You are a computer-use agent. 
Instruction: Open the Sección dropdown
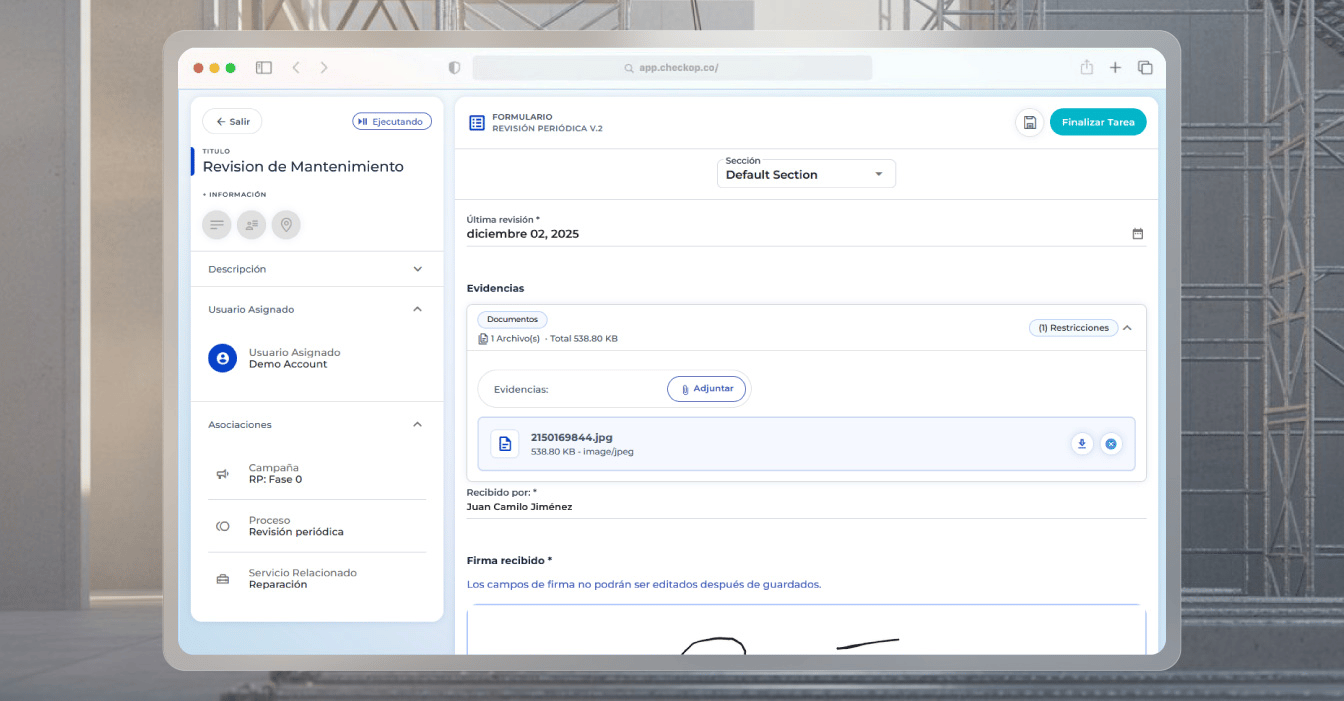click(806, 174)
